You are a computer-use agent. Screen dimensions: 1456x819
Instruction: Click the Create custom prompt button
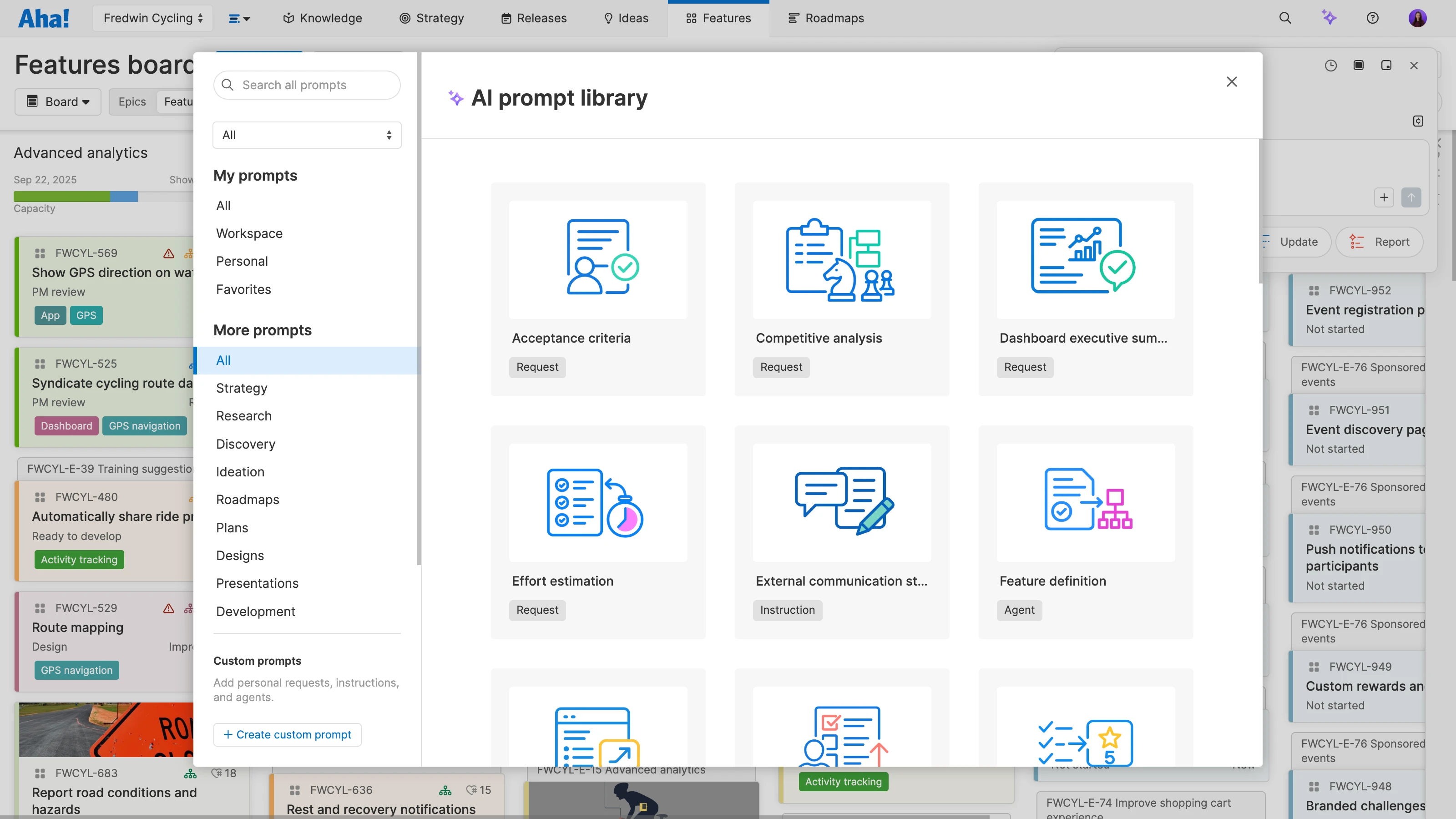(287, 734)
